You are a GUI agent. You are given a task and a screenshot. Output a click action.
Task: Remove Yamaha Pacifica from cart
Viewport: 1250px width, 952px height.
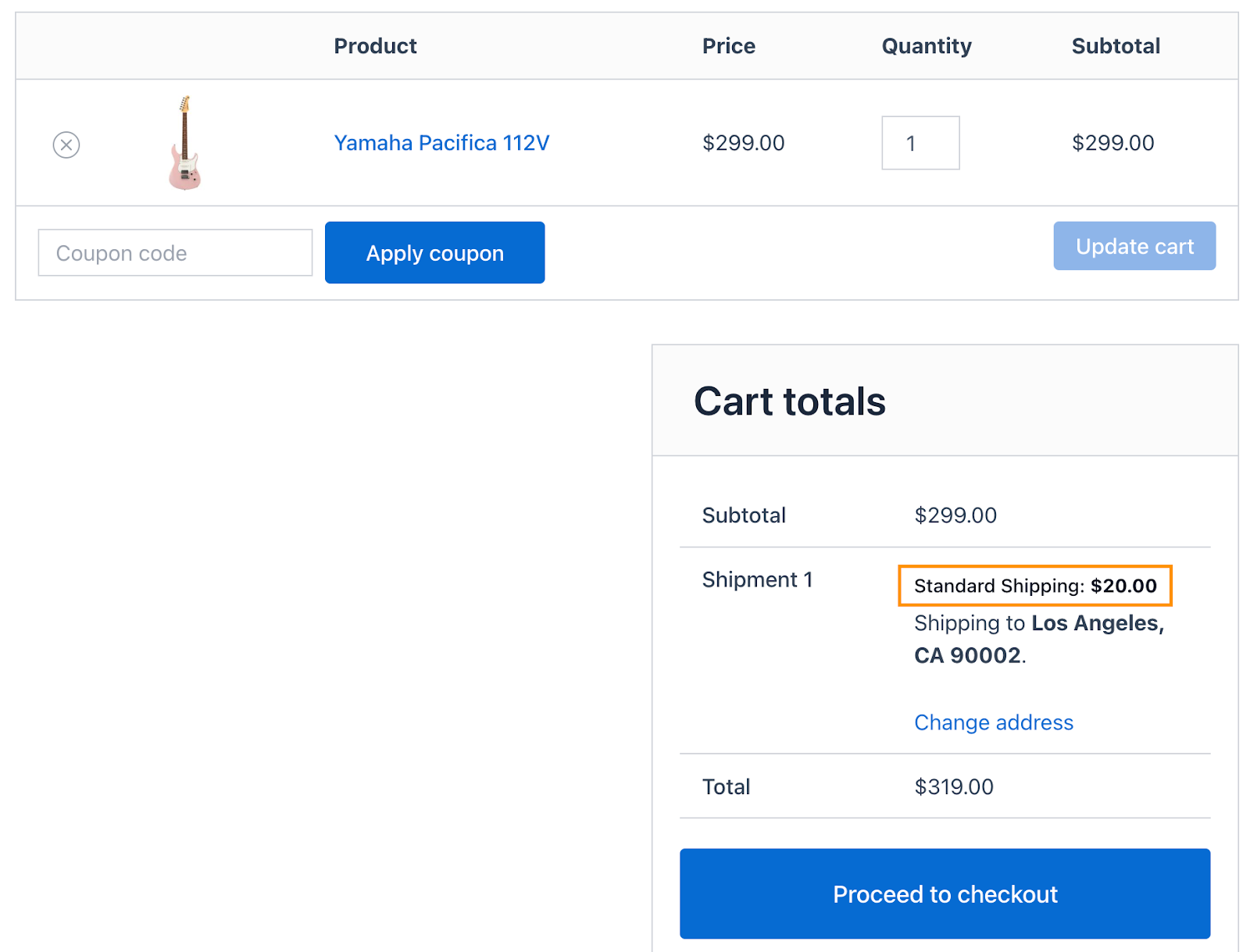tap(66, 144)
